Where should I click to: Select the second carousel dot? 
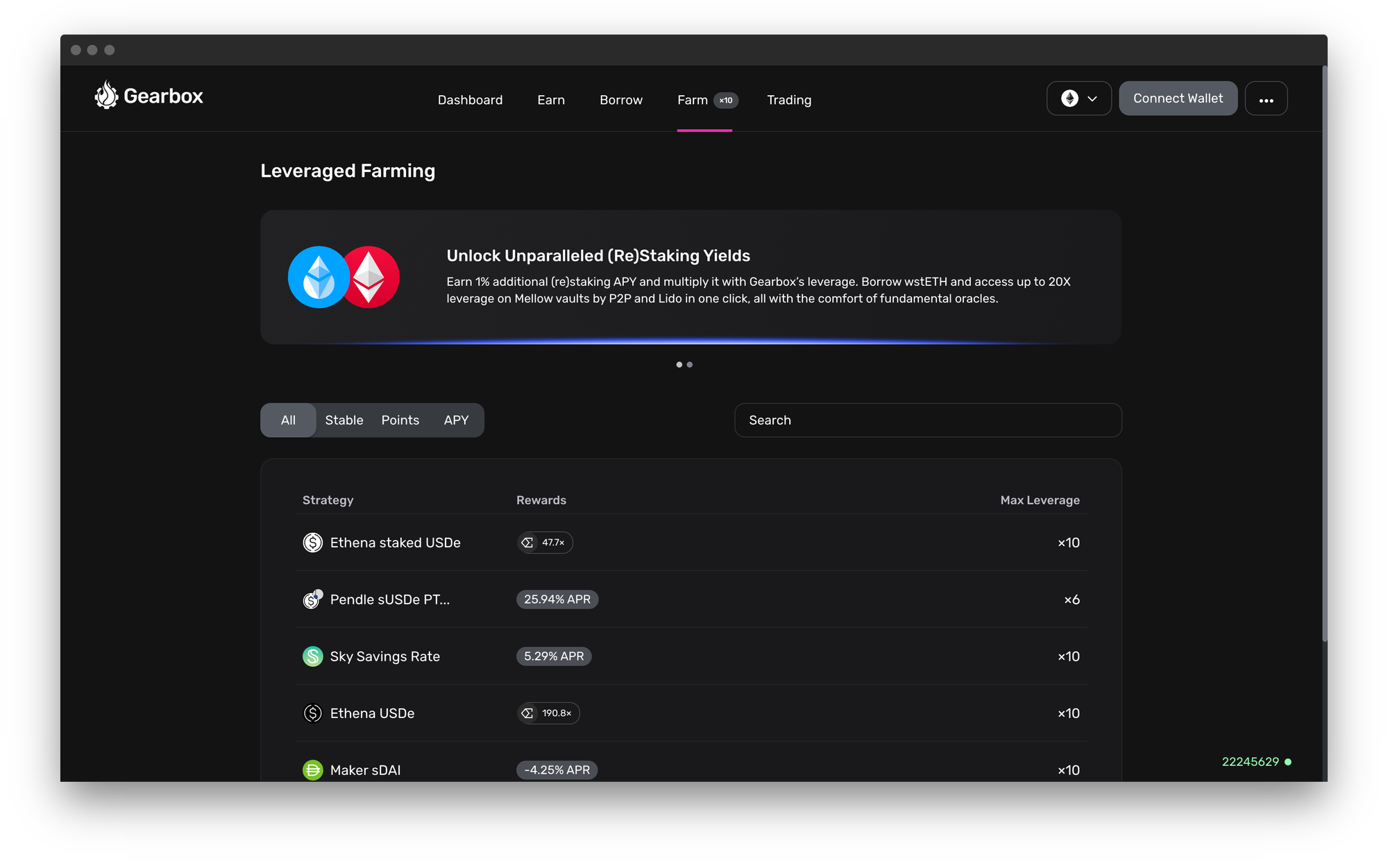coord(690,364)
